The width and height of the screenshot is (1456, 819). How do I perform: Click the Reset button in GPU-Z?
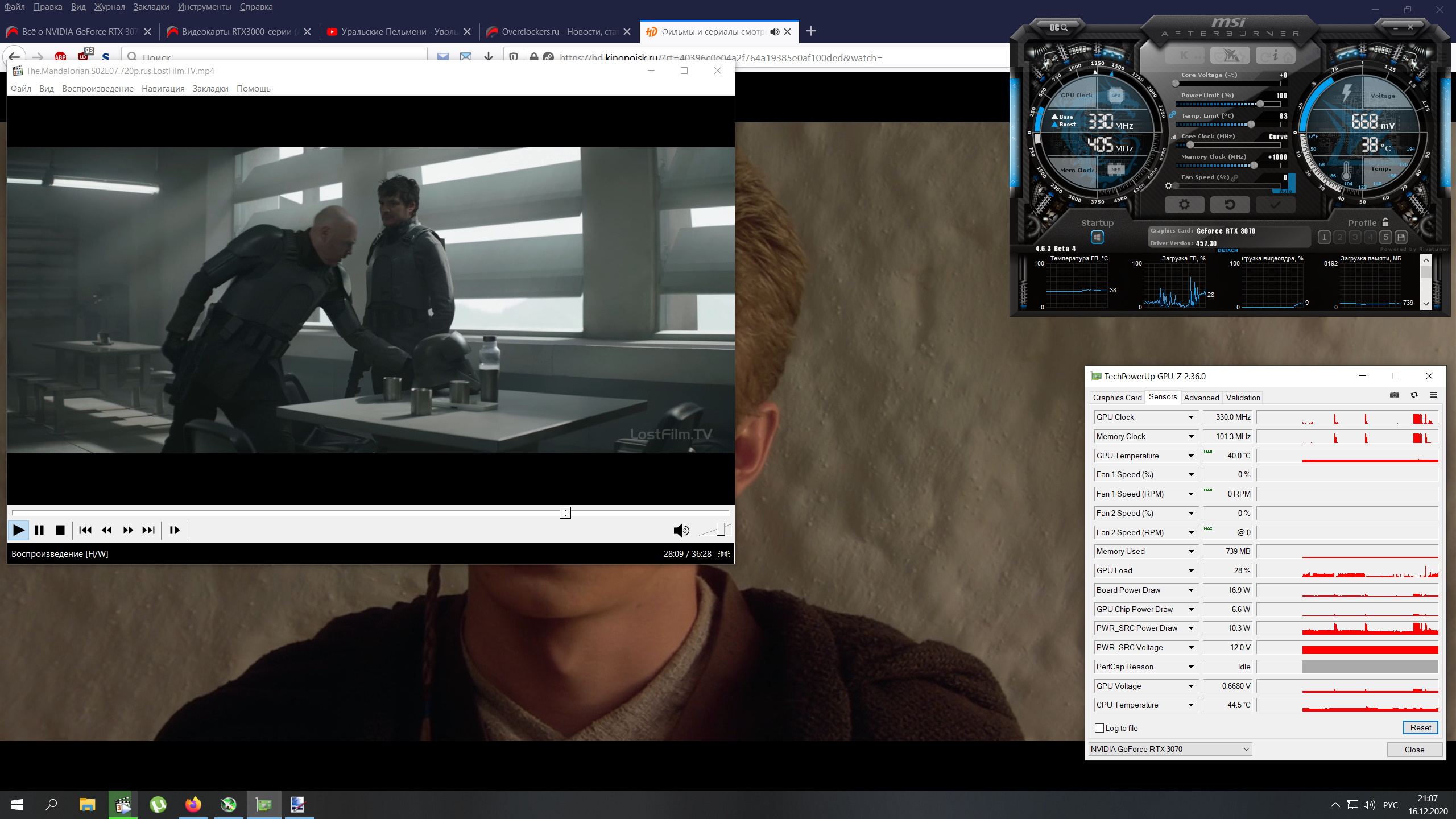pos(1420,727)
